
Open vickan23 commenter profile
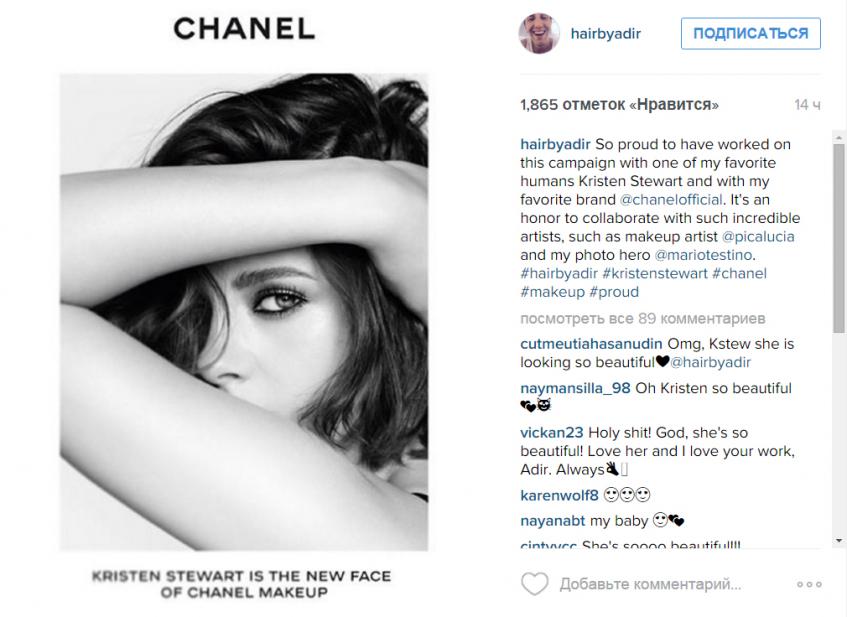(x=552, y=433)
